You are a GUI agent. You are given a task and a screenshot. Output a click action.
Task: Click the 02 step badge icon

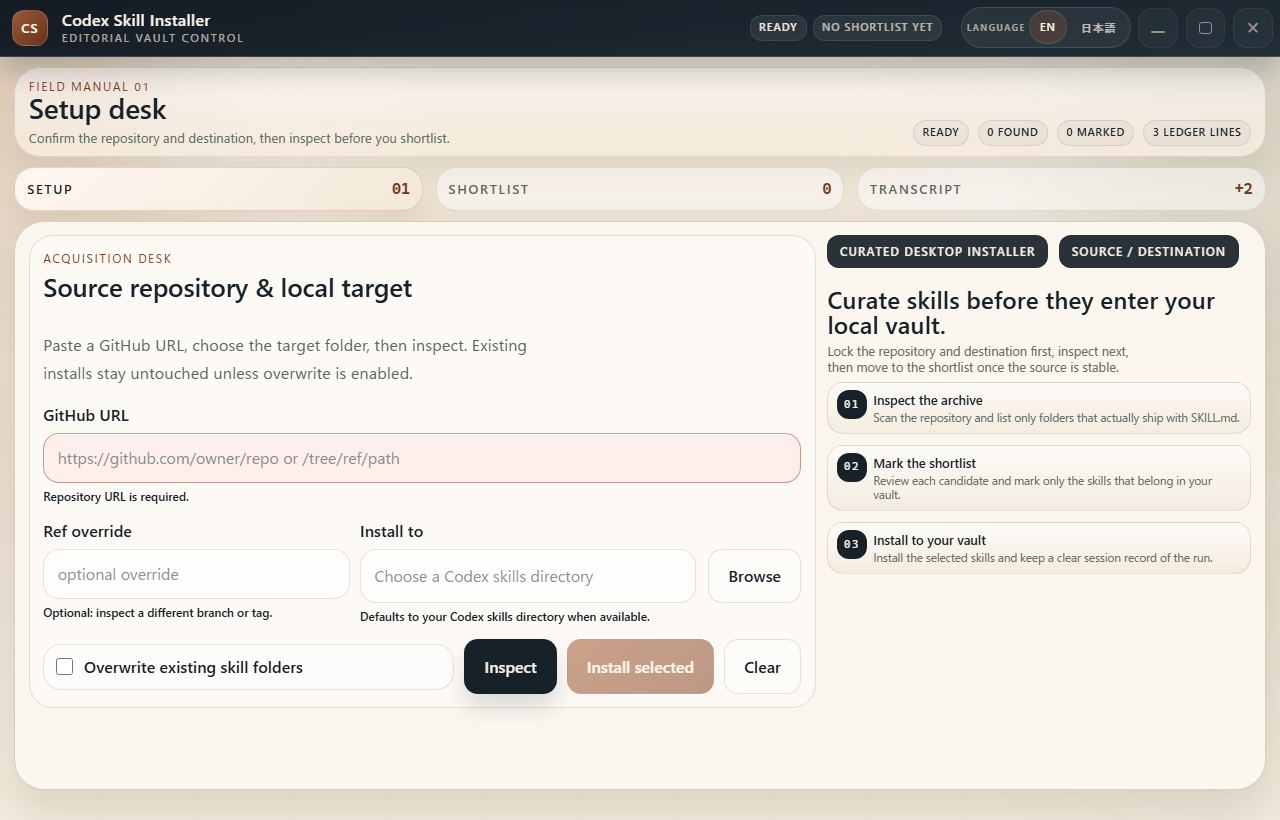click(x=851, y=467)
